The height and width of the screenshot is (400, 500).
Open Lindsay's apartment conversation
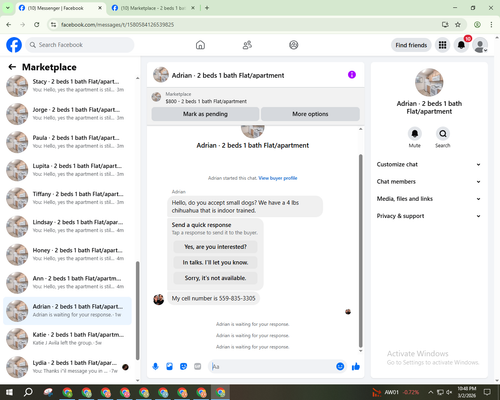(x=67, y=226)
